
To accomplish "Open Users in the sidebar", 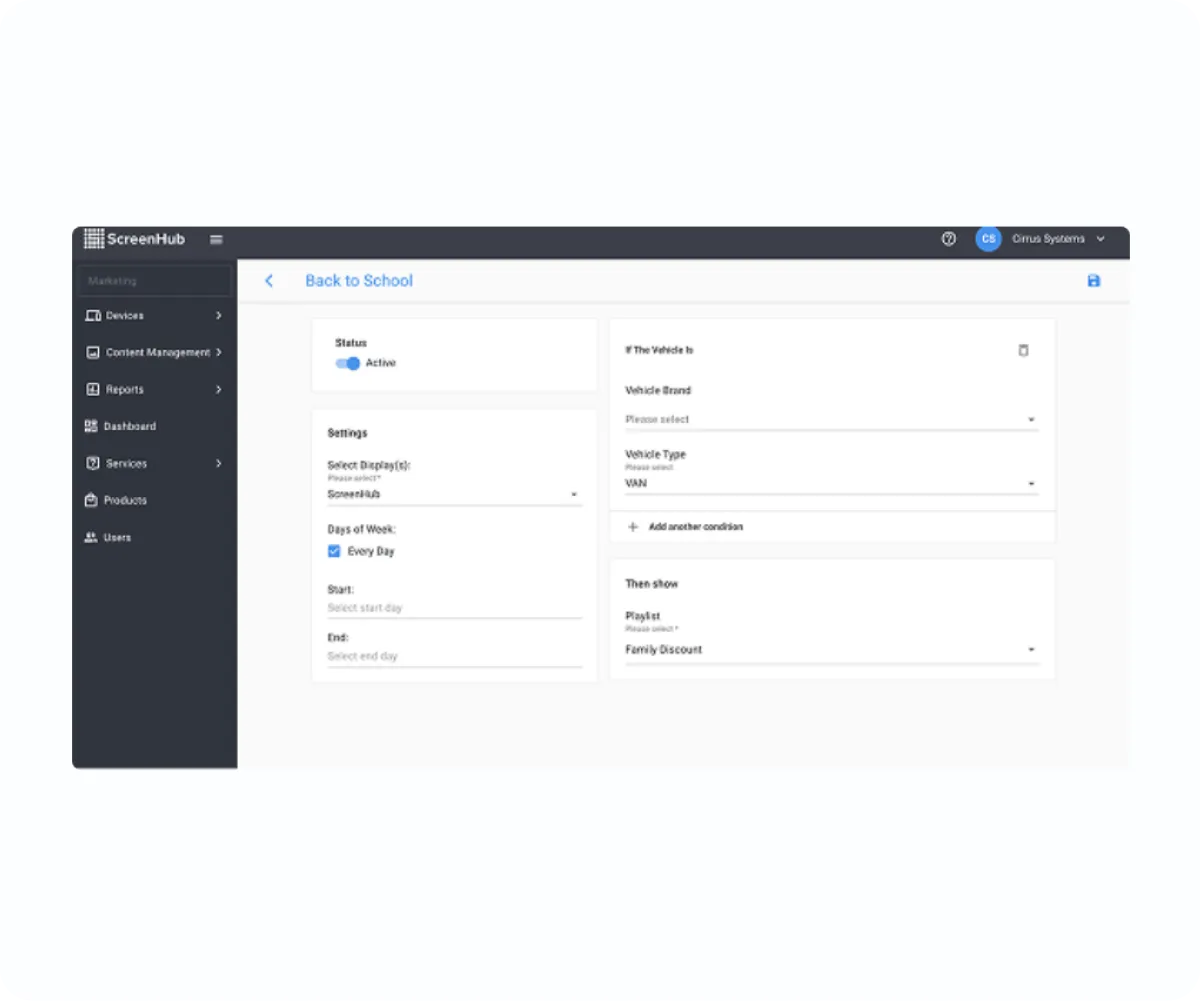I will tap(154, 537).
